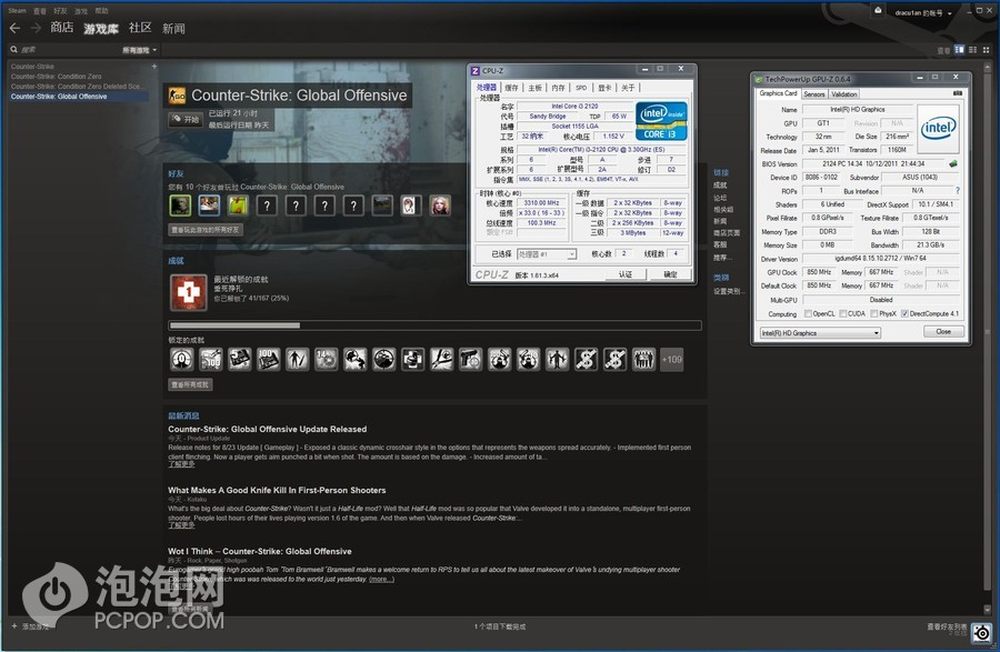Viewport: 1000px width, 652px height.
Task: Open the dracu1an account dropdown
Action: pos(923,13)
